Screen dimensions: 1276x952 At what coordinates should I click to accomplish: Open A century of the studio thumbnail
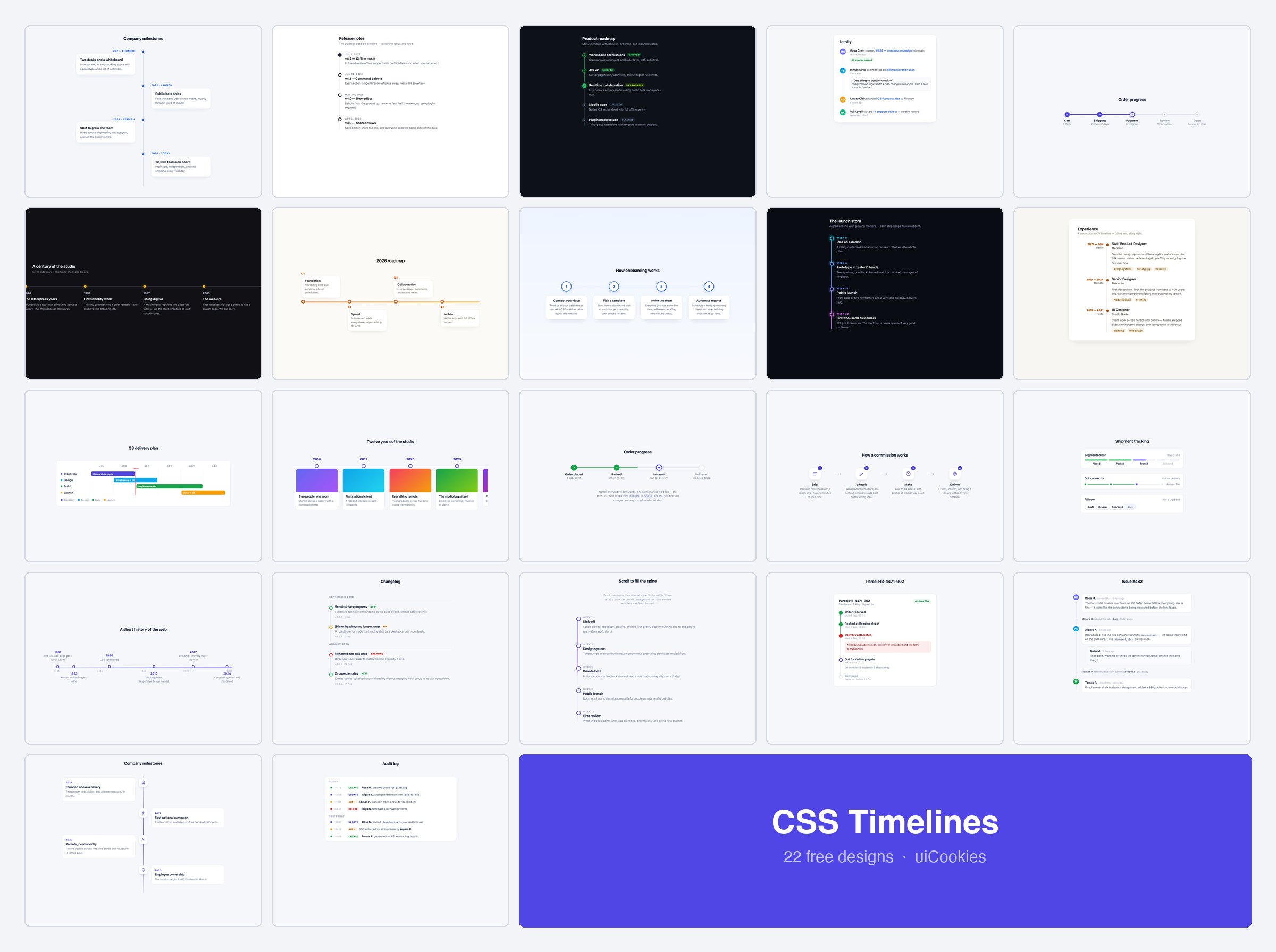point(143,294)
